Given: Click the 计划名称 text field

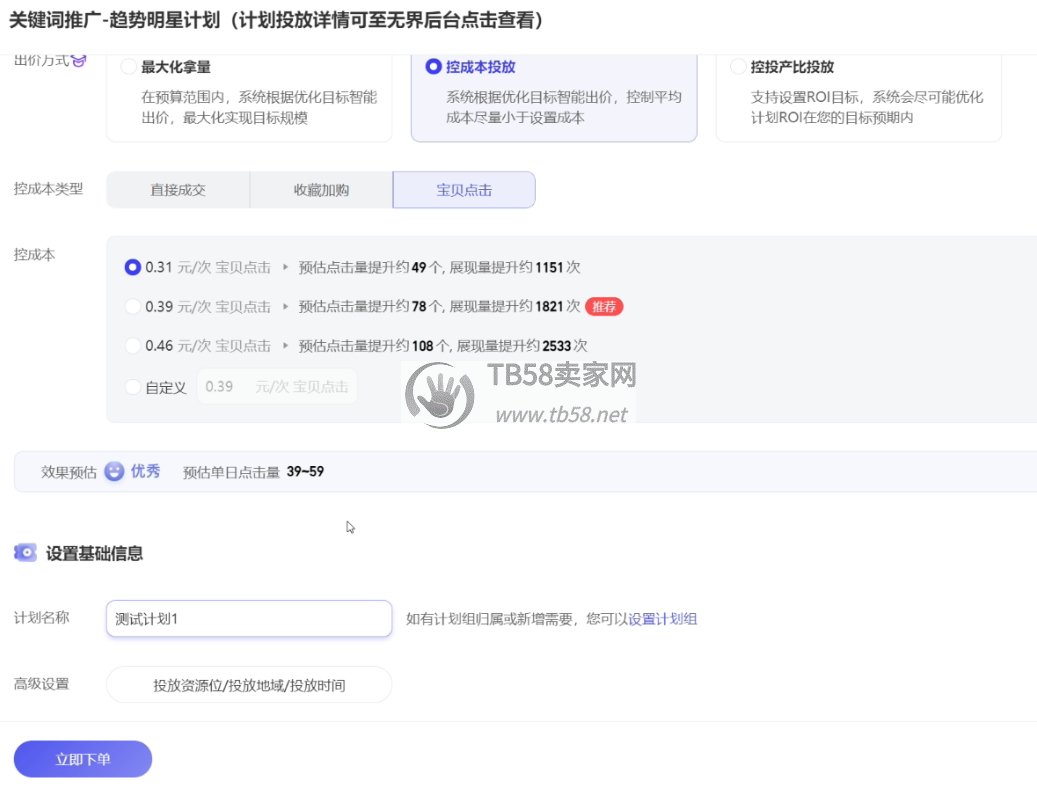Looking at the screenshot, I should tap(249, 619).
